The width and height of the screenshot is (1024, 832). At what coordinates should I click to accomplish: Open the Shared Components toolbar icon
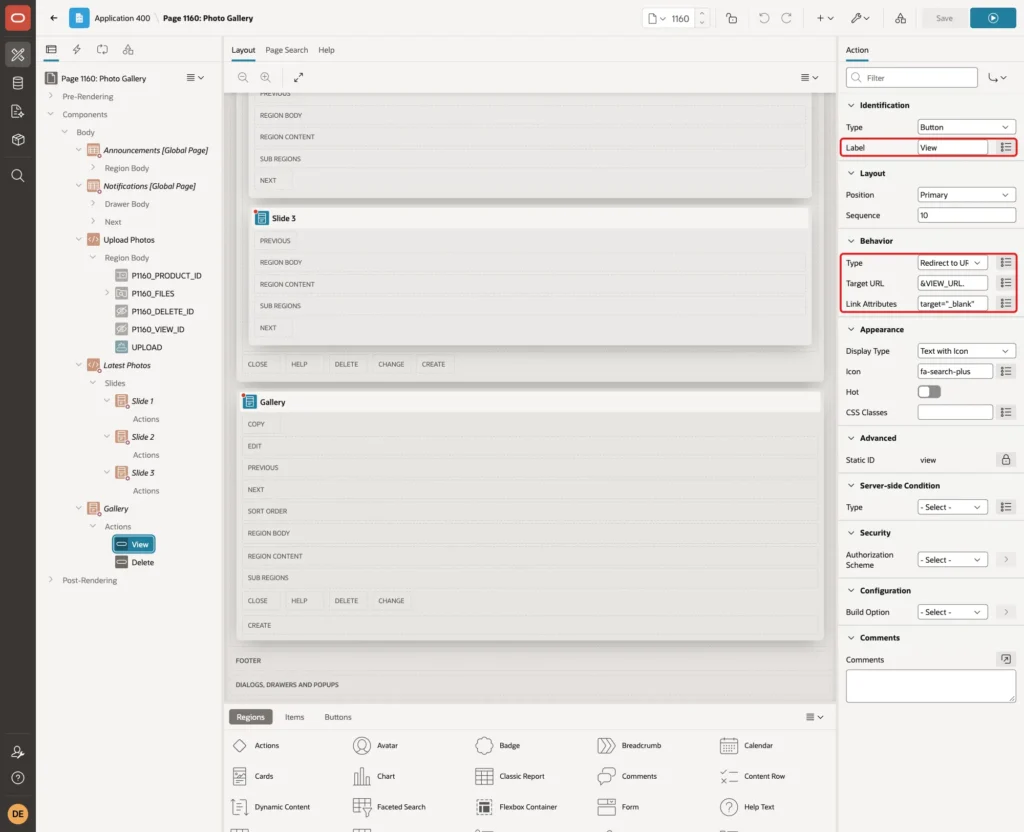coord(901,18)
